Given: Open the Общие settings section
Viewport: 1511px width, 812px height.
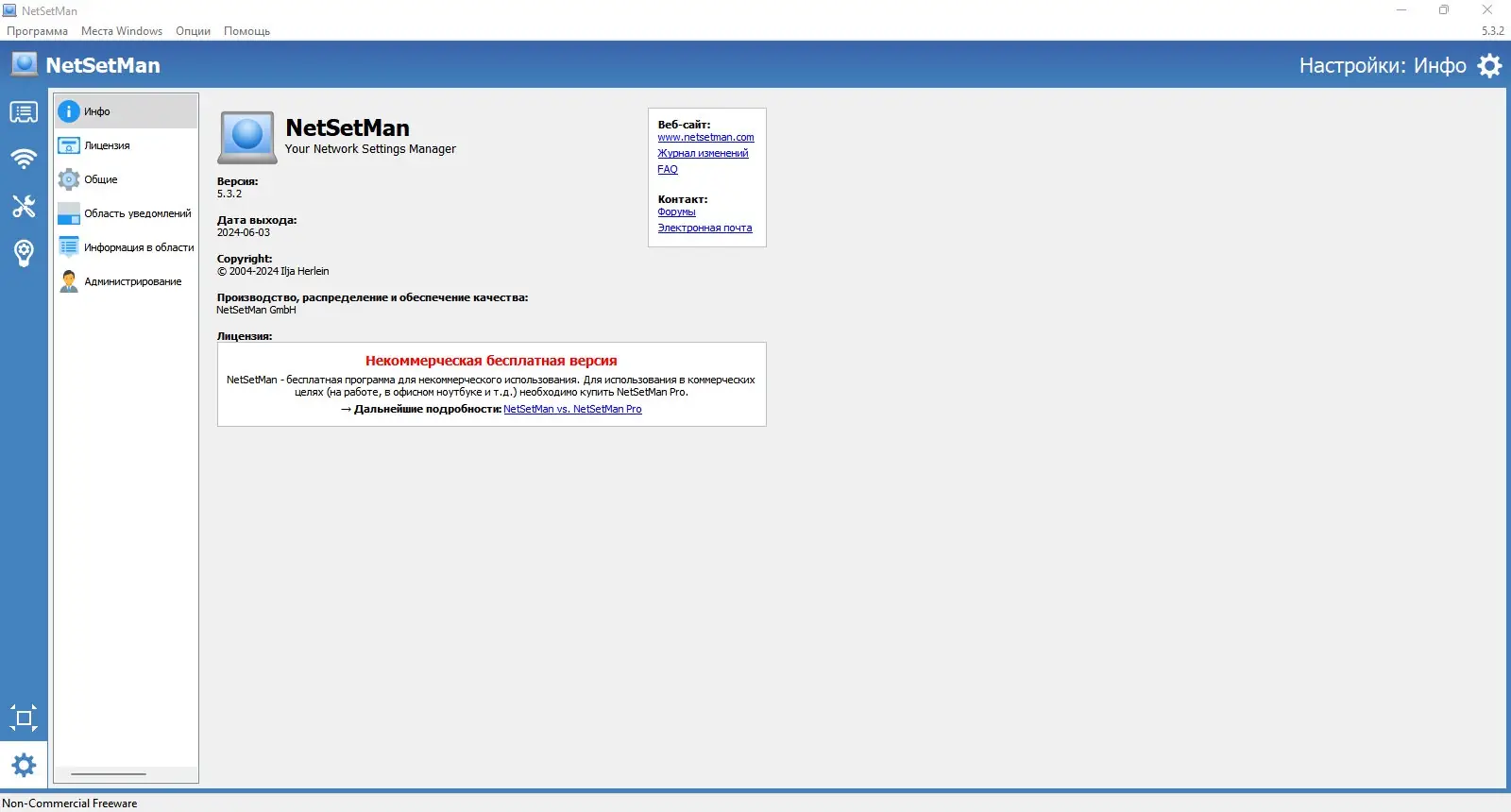Looking at the screenshot, I should [126, 179].
